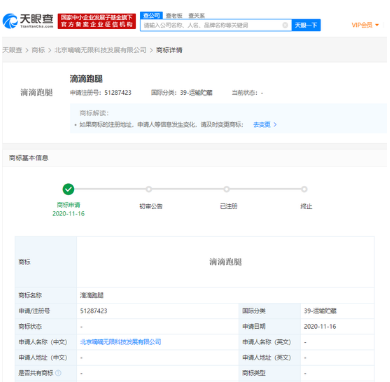Click the 初审公告 progress node
Image resolution: width=390 pixels, height=382 pixels.
tap(149, 189)
